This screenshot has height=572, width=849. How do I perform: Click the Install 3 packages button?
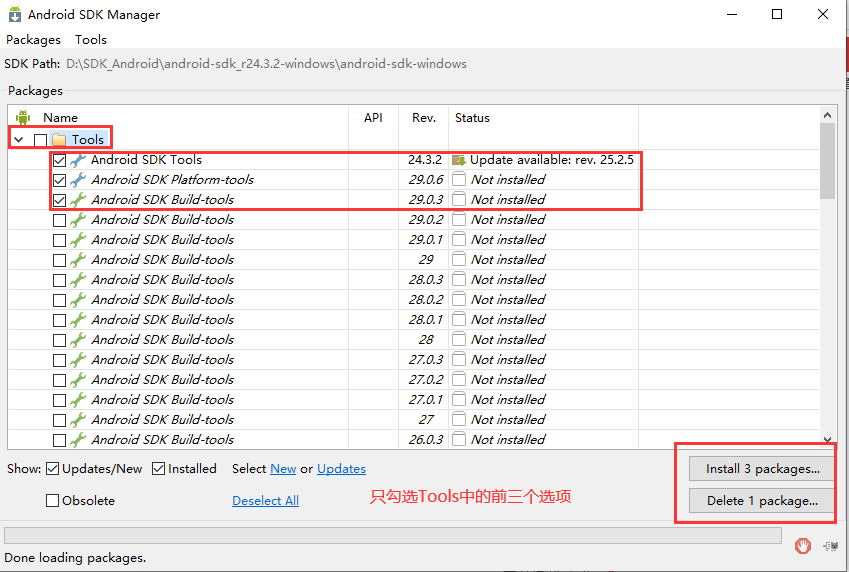pos(762,469)
